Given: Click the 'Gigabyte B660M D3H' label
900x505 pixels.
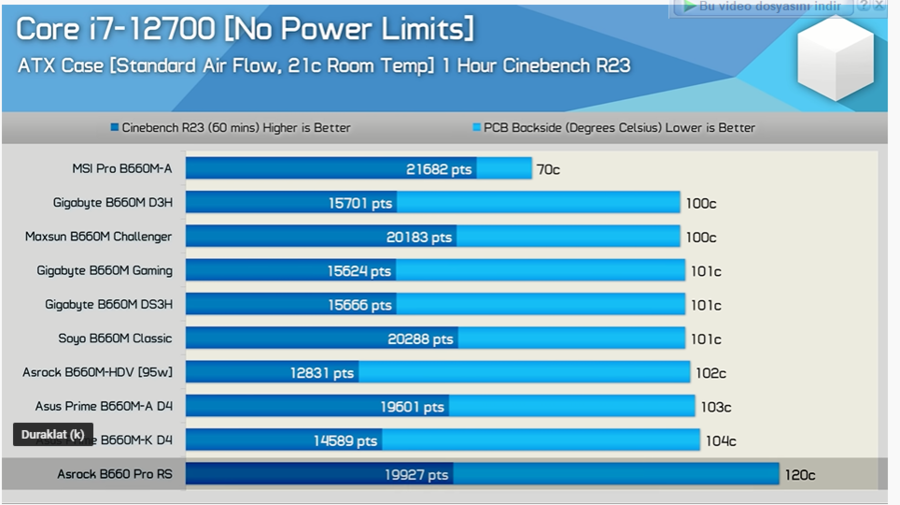Looking at the screenshot, I should pyautogui.click(x=112, y=203).
